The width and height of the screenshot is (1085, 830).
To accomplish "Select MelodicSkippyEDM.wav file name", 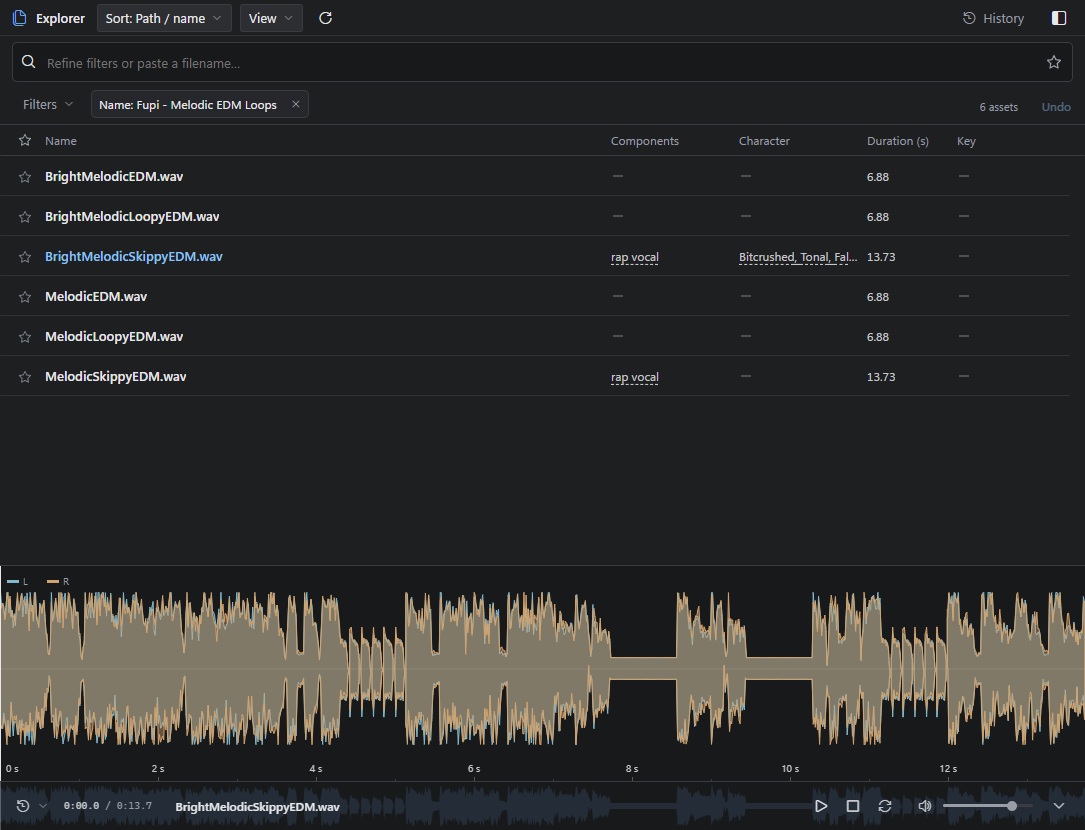I will point(116,377).
